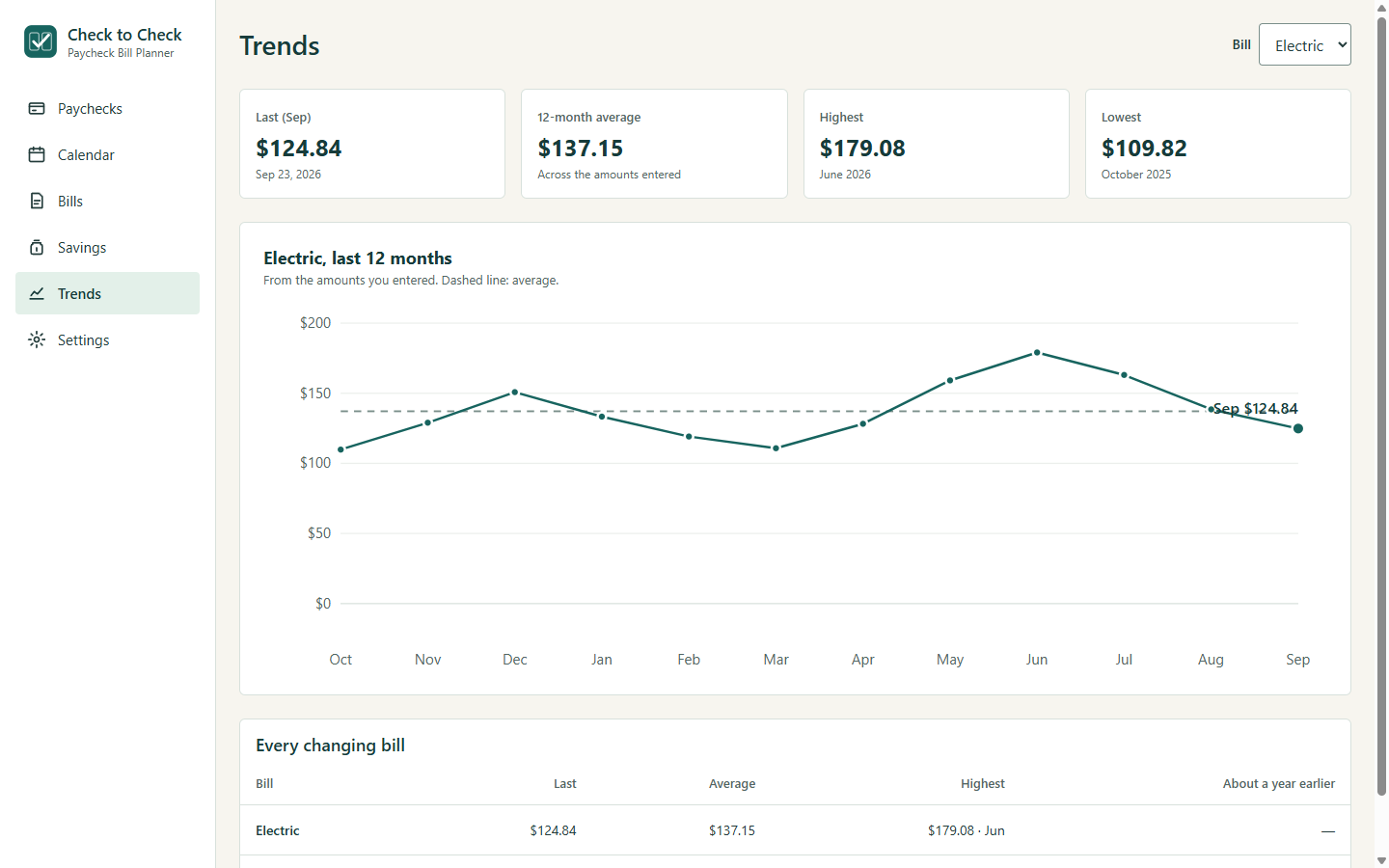Image resolution: width=1389 pixels, height=868 pixels.
Task: Click the 'Sep 23, 2026' date text
Action: pos(288,175)
